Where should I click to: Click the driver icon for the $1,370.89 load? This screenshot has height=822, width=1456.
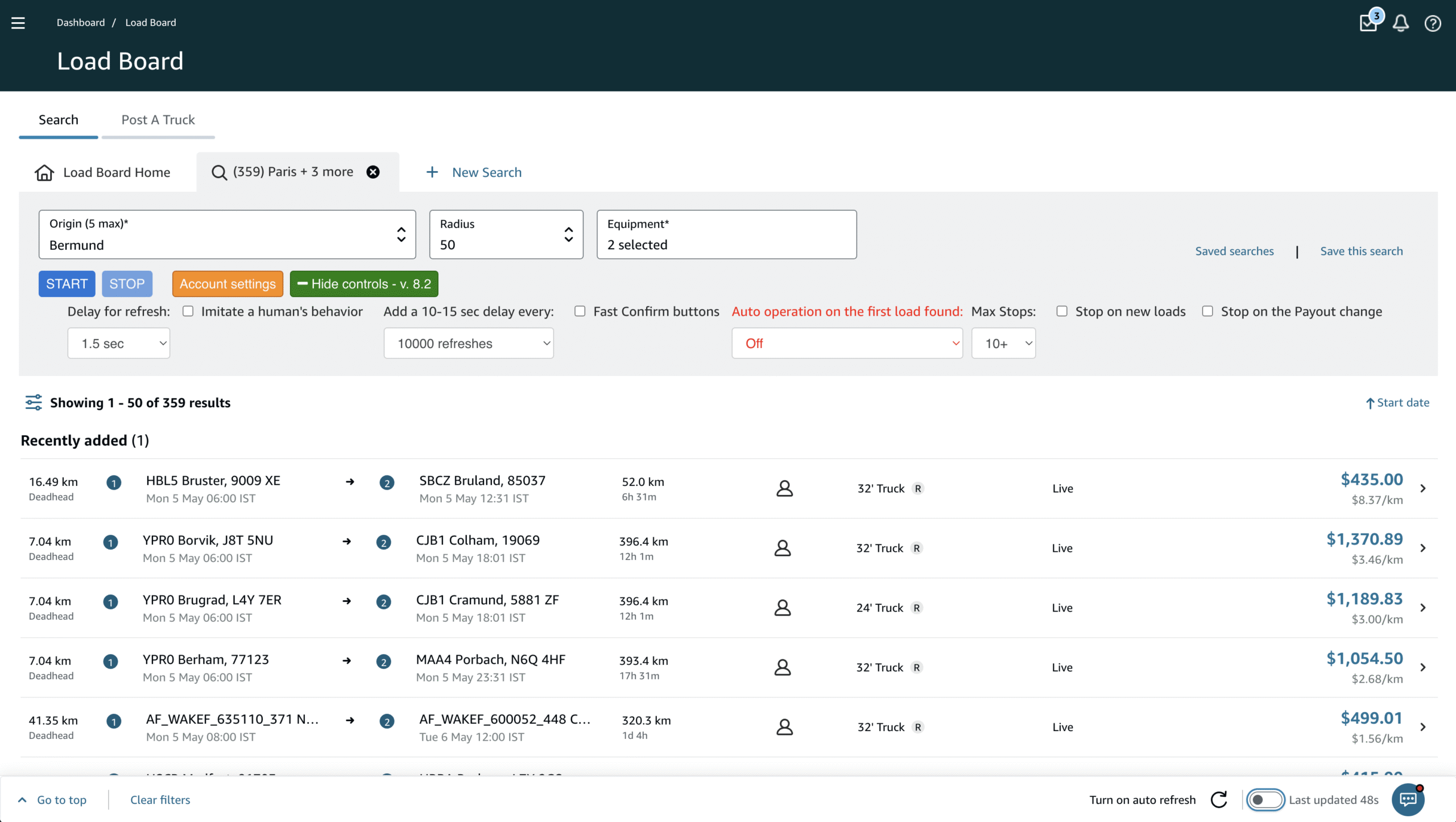click(x=783, y=548)
